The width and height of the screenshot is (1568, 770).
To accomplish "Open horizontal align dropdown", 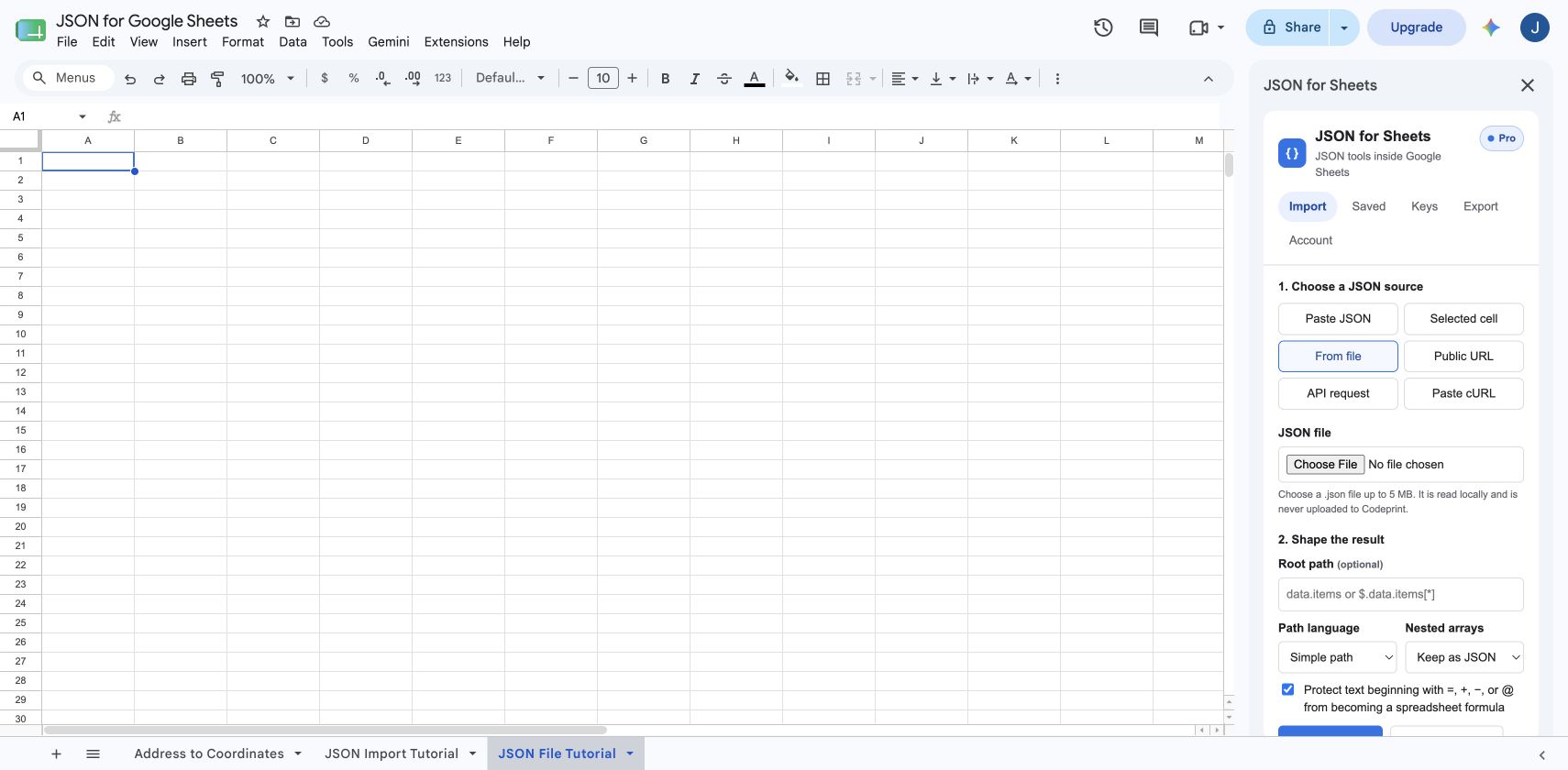I will (x=905, y=79).
